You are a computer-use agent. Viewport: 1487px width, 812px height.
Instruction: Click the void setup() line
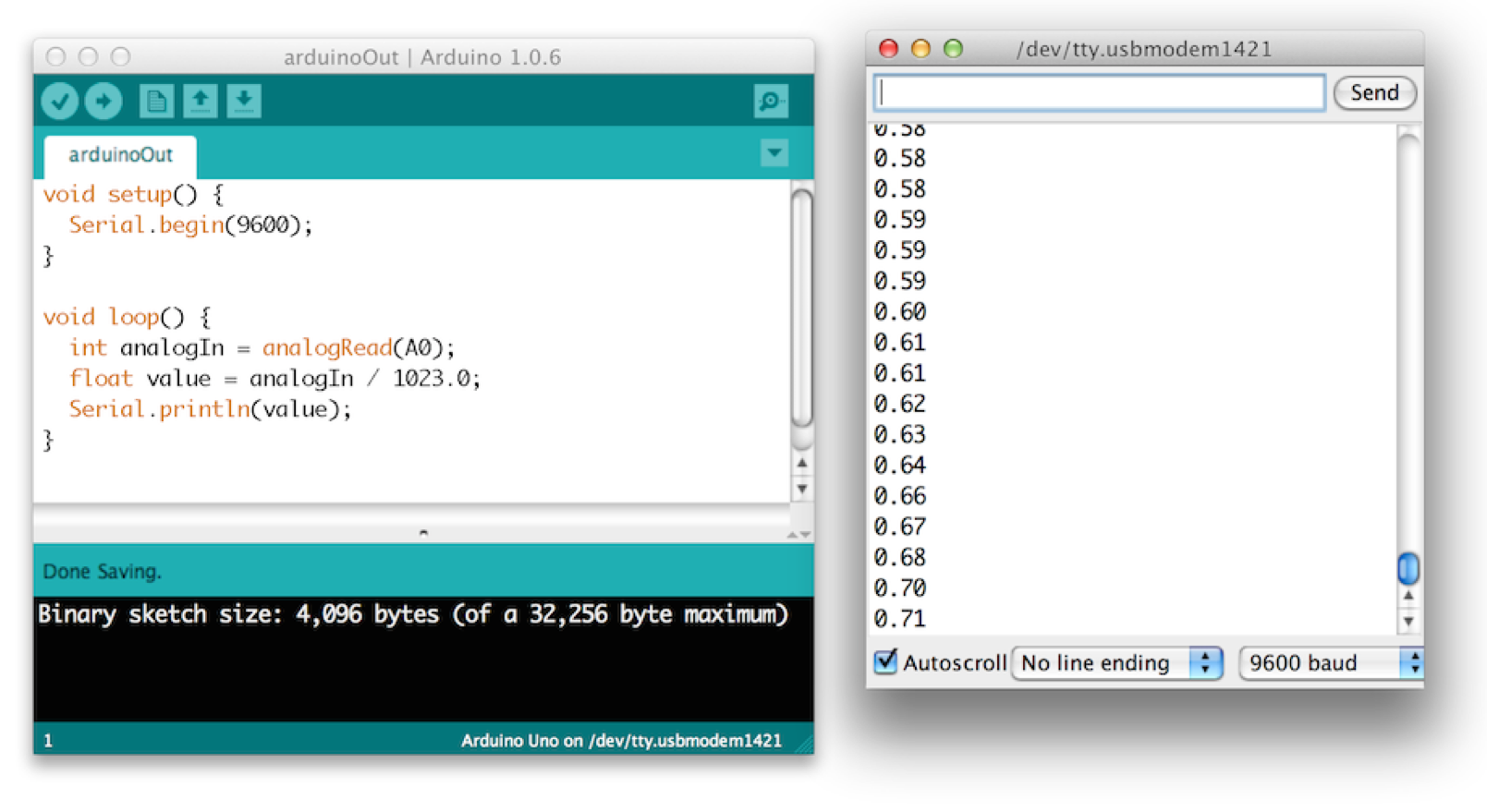pos(133,195)
